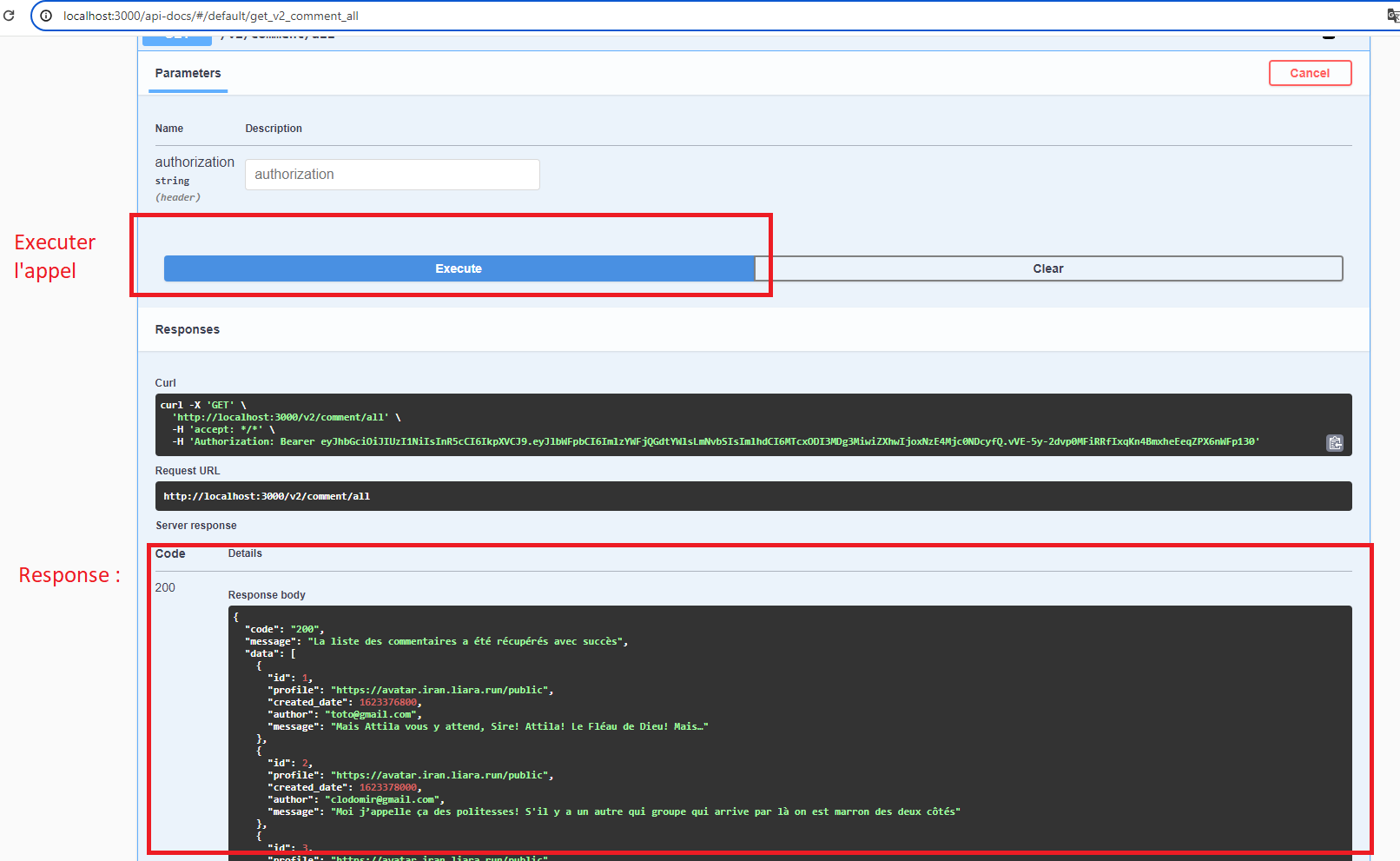This screenshot has width=1400, height=861.
Task: Click the Server response section label
Action: (x=196, y=525)
